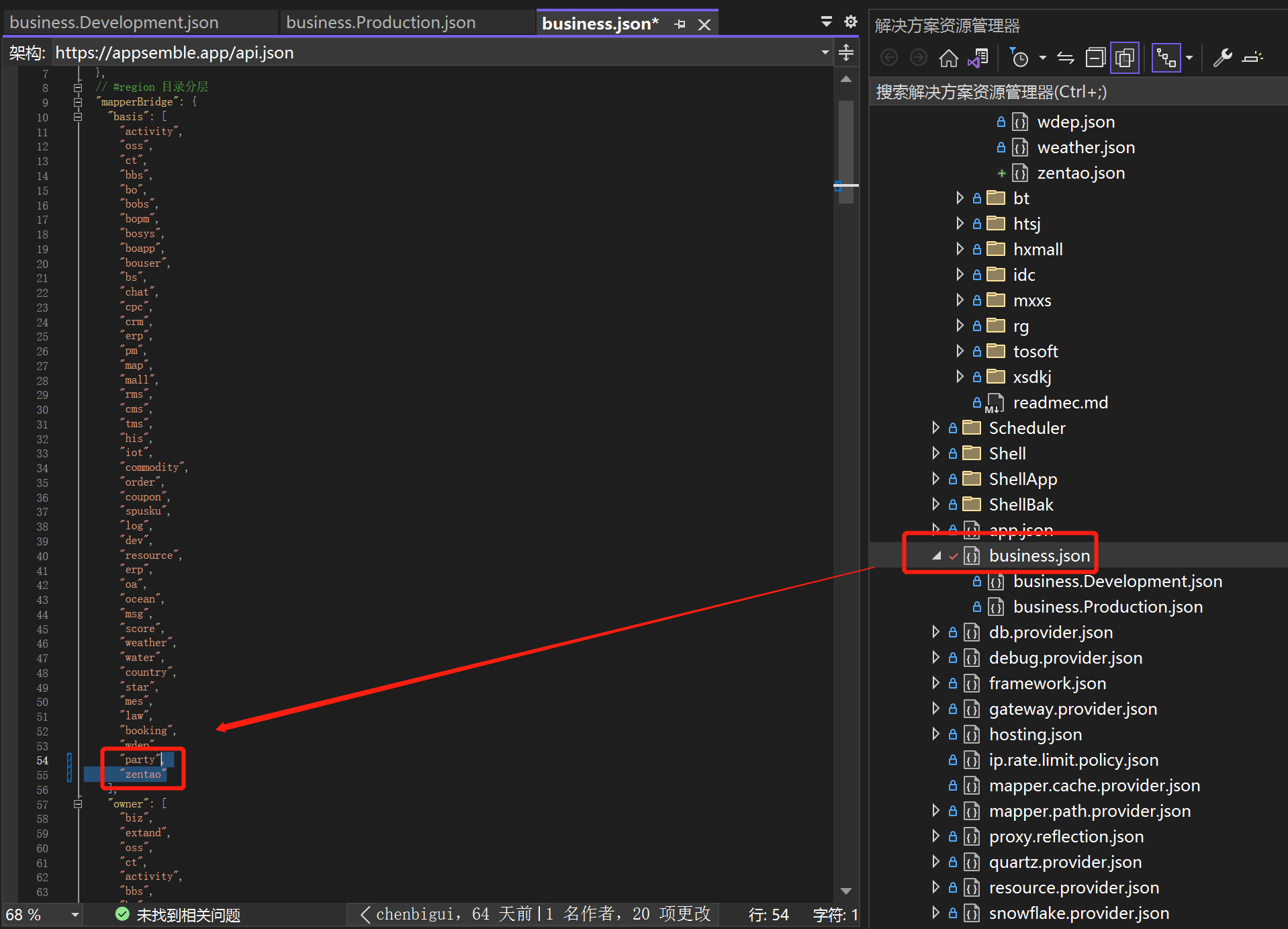Select the business.json* tab
Image resolution: width=1288 pixels, height=929 pixels.
(x=600, y=24)
